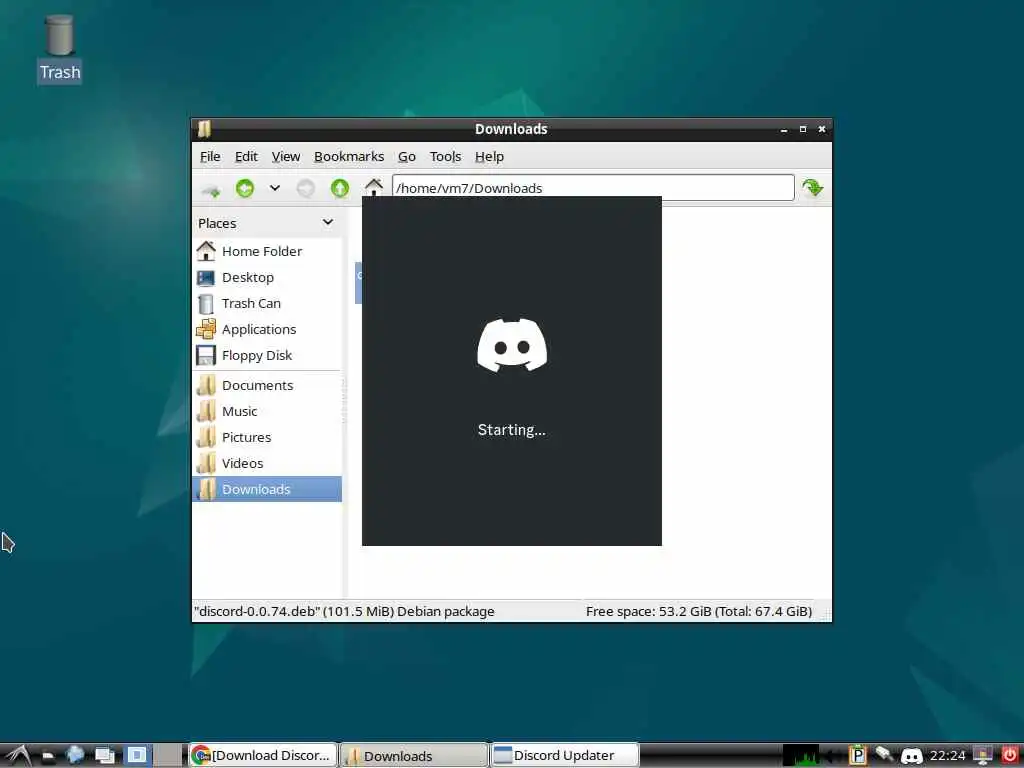This screenshot has width=1024, height=768.
Task: Click the red power logout button
Action: 1010,756
